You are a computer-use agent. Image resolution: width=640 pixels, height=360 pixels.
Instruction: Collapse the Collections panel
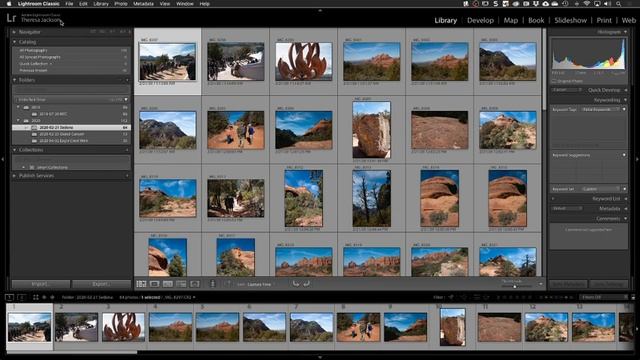[14, 150]
